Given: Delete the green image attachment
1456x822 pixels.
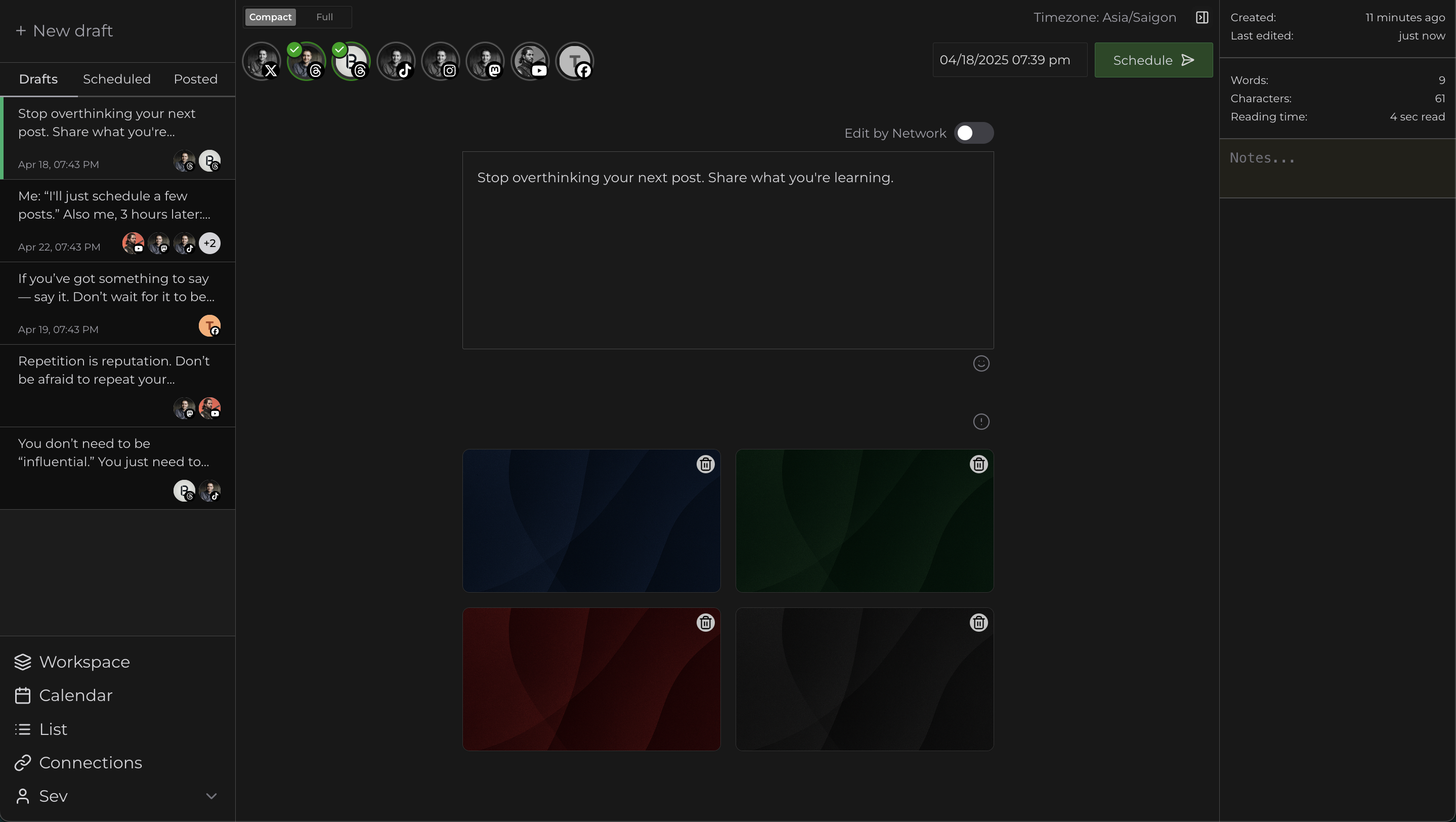Looking at the screenshot, I should coord(978,464).
